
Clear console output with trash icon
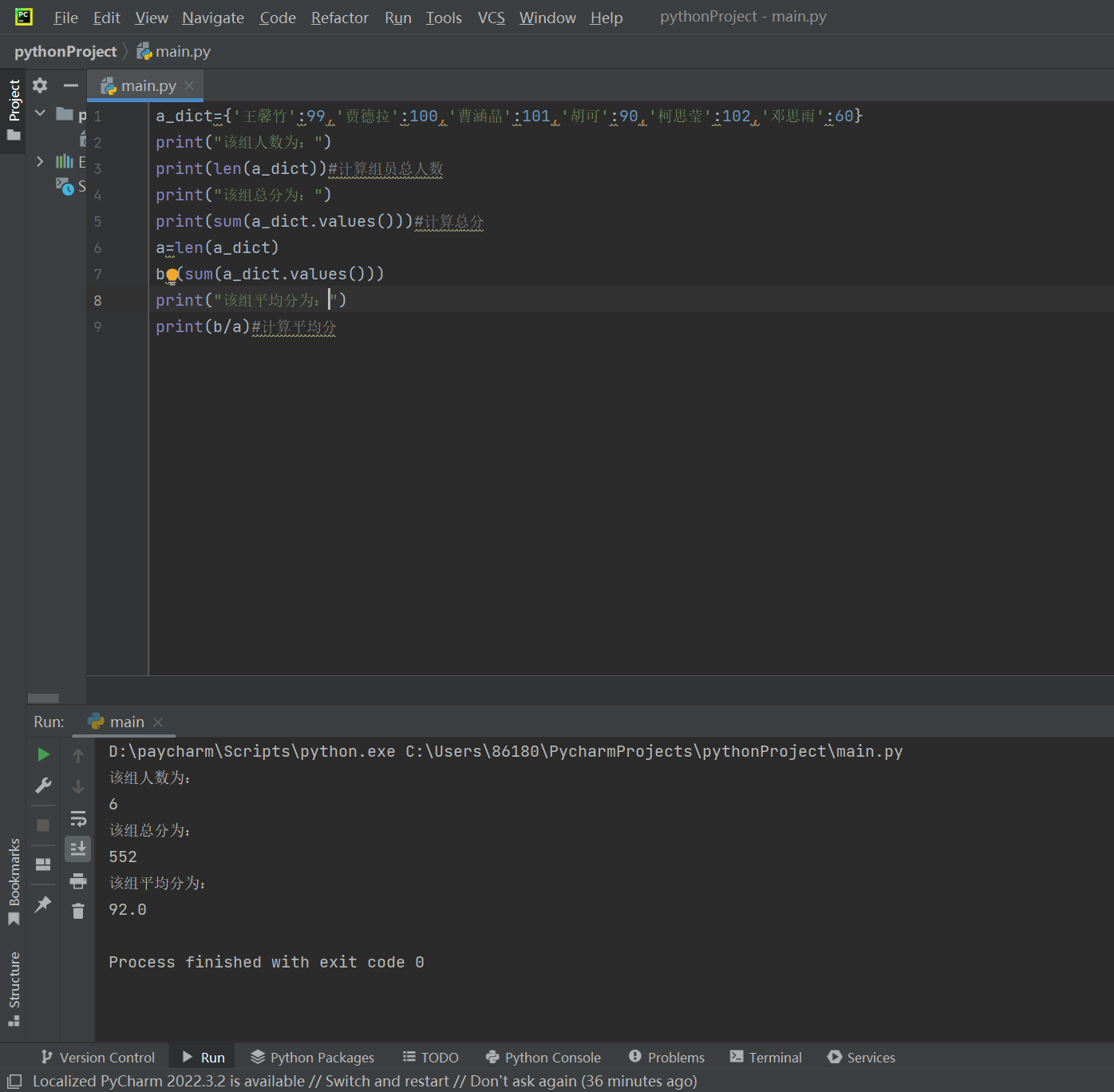coord(78,911)
